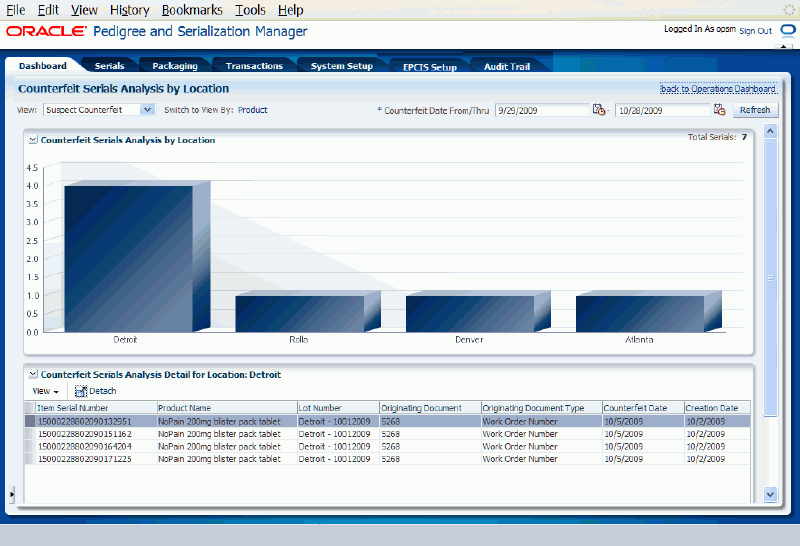Click the Oracle logo
Image resolution: width=800 pixels, height=546 pixels.
[46, 32]
